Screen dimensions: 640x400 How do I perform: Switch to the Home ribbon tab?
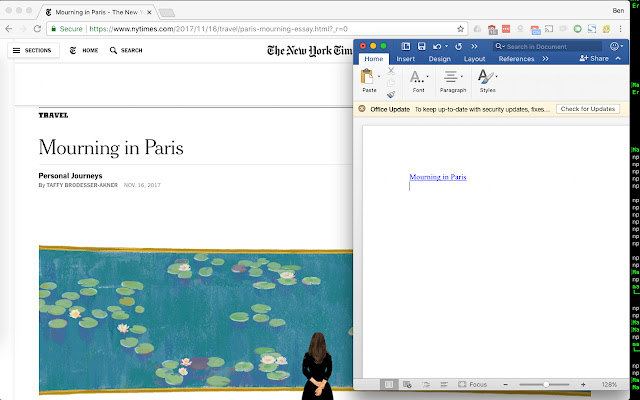373,59
